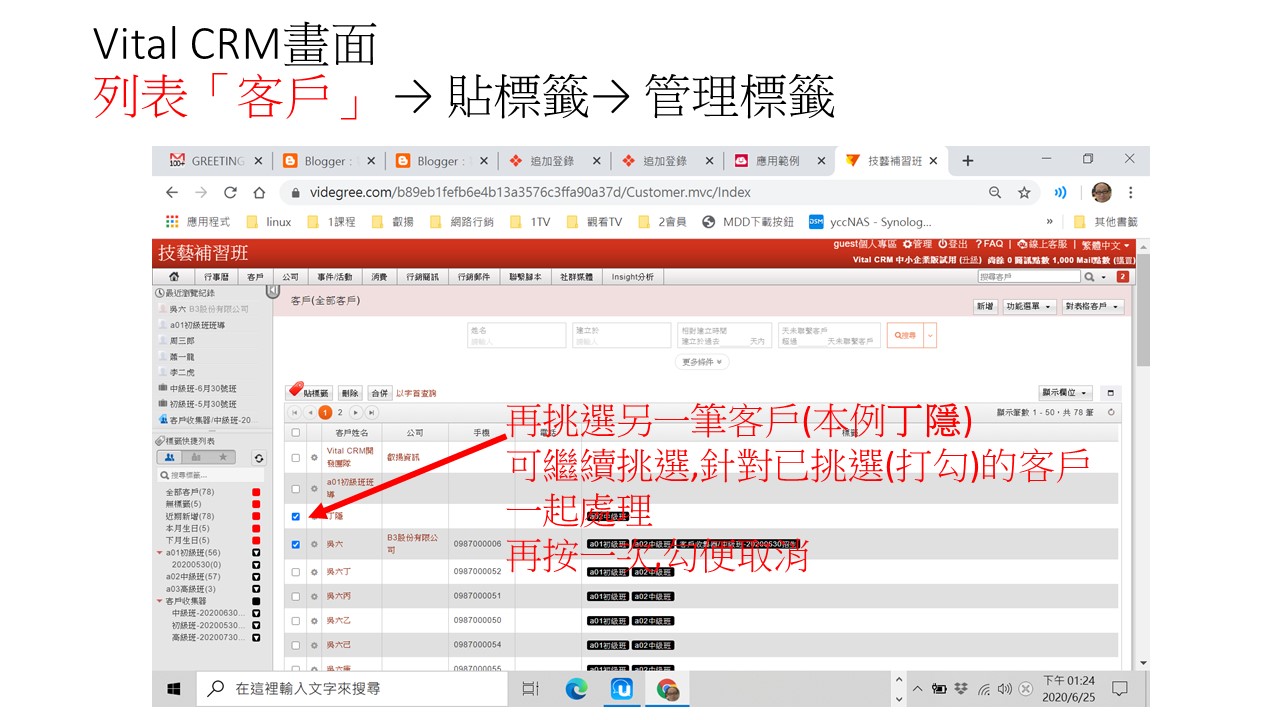Select the company tag filter icon

(196, 458)
